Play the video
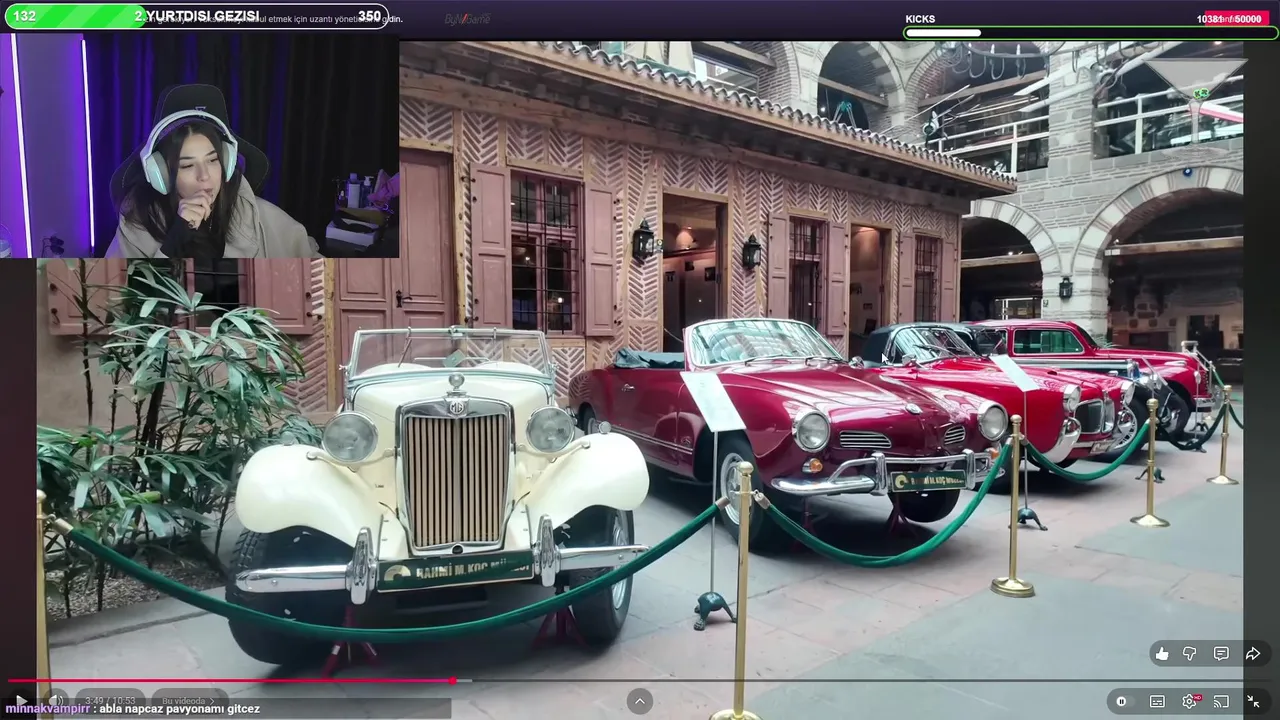 (x=21, y=701)
